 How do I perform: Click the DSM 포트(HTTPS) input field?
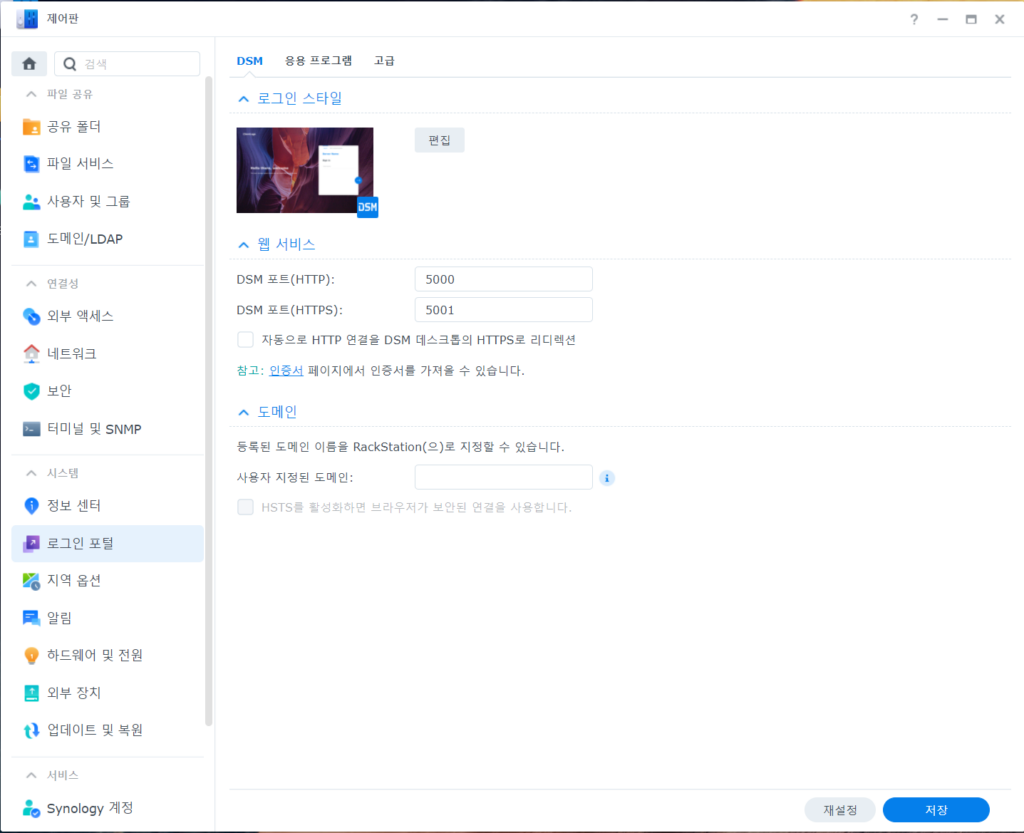[x=503, y=310]
